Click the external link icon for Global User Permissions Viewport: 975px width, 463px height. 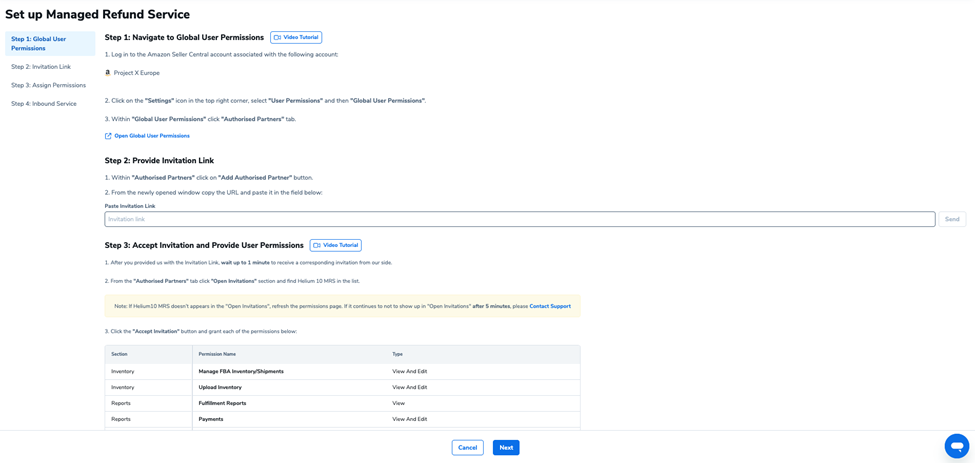click(108, 136)
